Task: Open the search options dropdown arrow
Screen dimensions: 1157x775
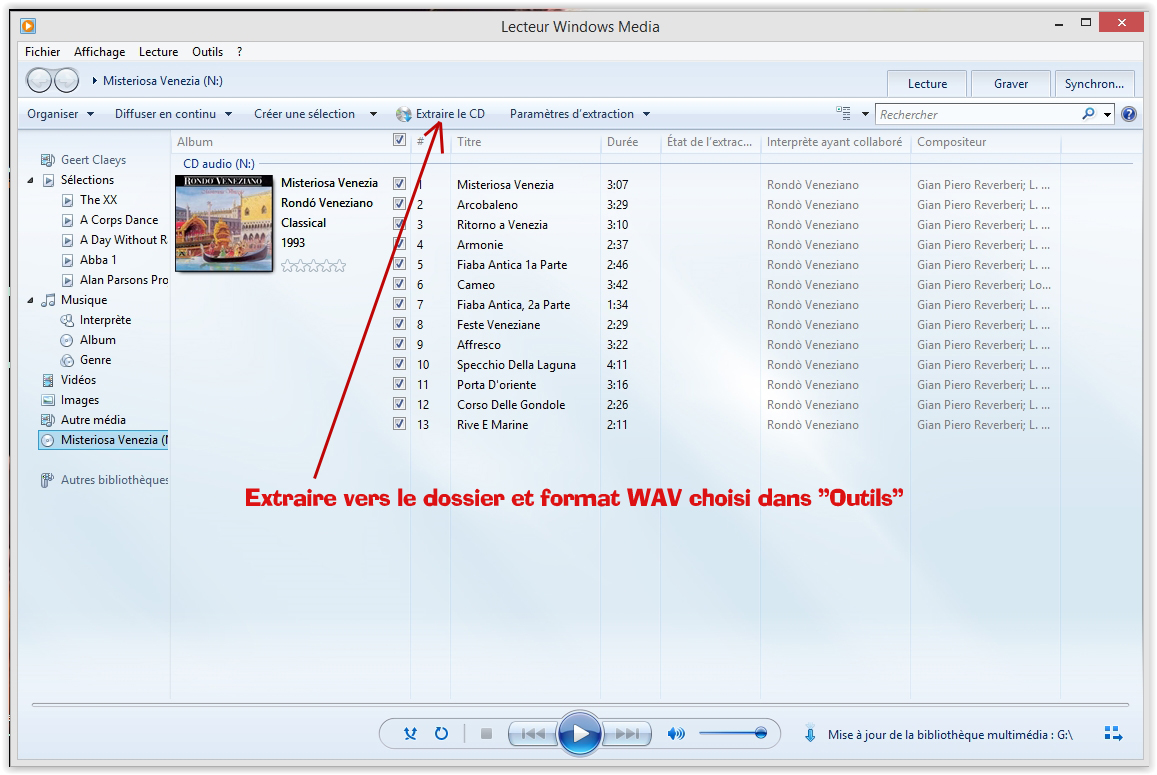Action: tap(1107, 114)
